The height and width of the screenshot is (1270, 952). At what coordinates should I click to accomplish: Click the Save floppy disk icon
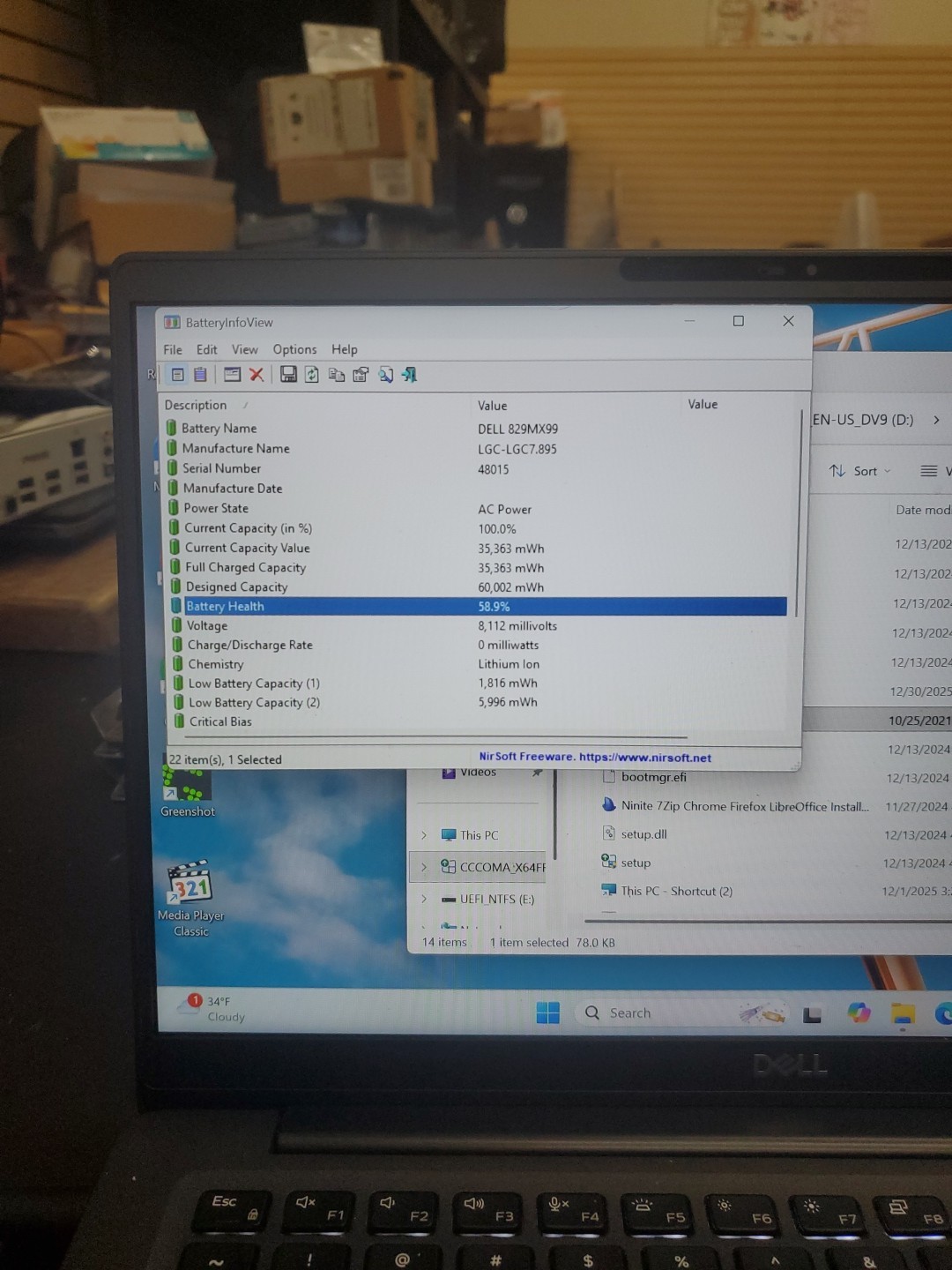(288, 375)
